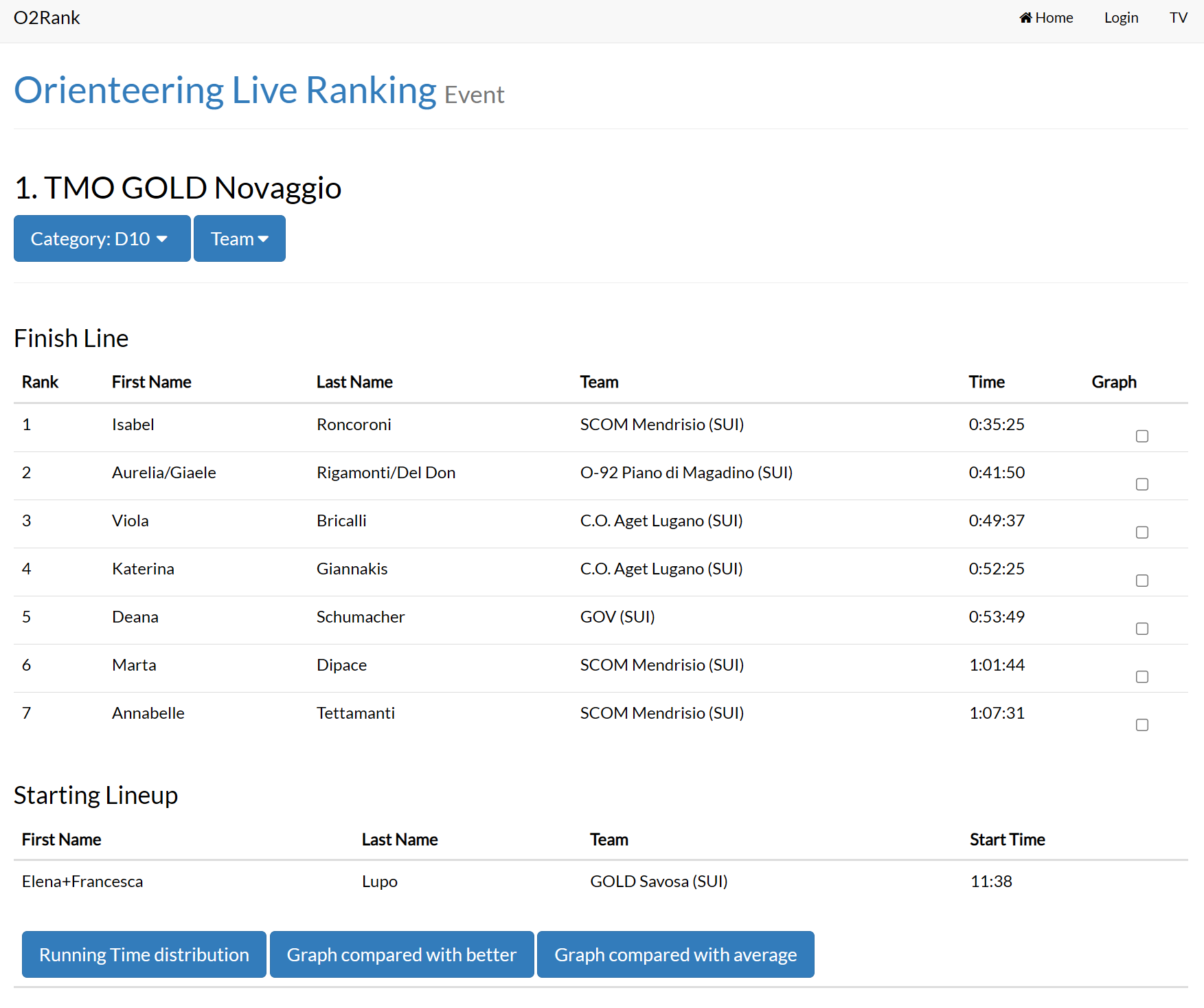Check graph box for Marta Dipace
1204x1008 pixels.
1142,677
